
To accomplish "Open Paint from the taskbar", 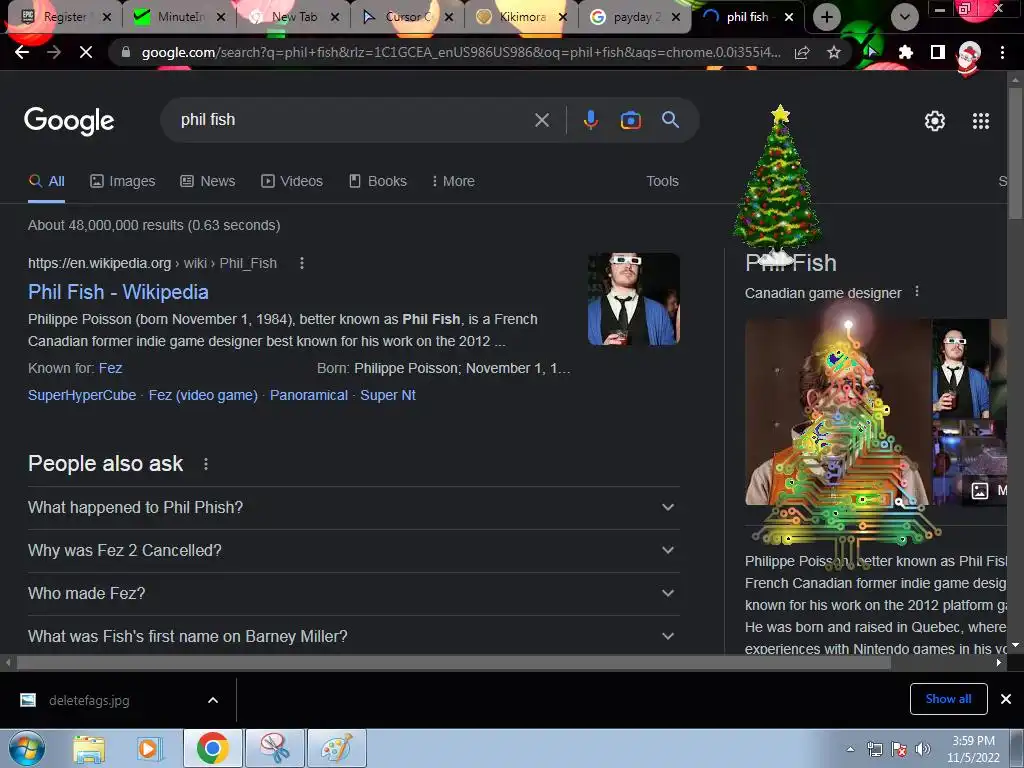I will point(336,748).
